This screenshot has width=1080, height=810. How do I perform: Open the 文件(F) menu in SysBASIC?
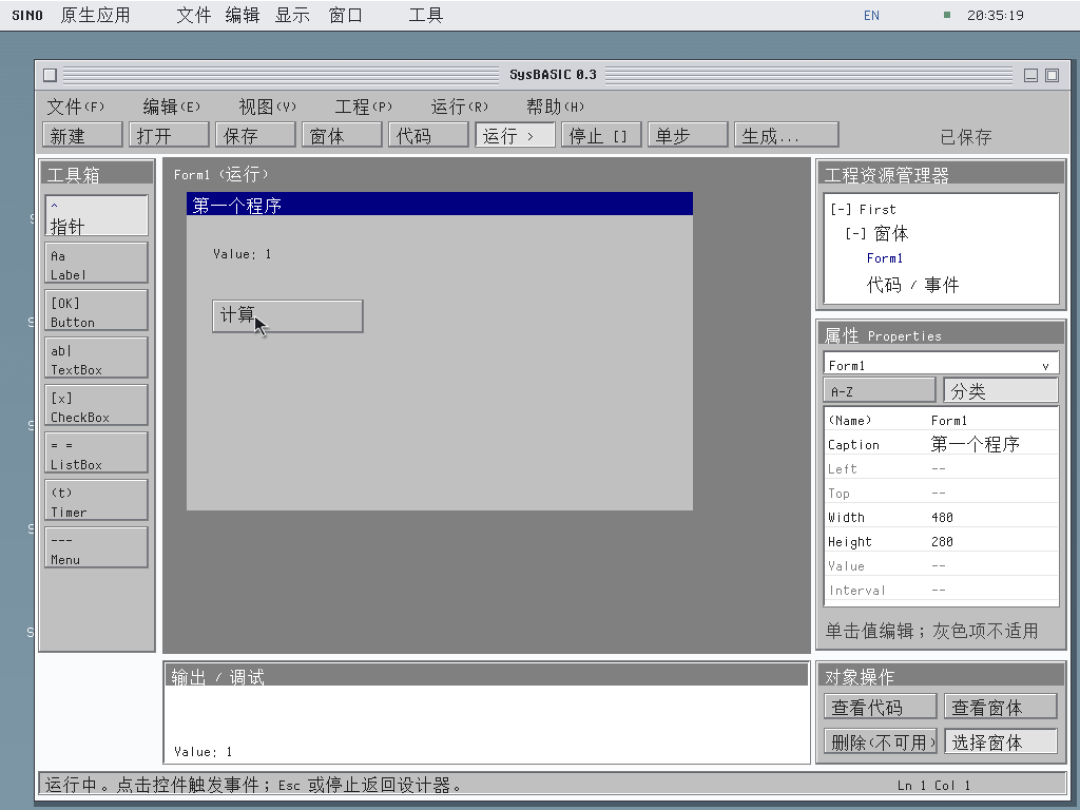pyautogui.click(x=76, y=107)
